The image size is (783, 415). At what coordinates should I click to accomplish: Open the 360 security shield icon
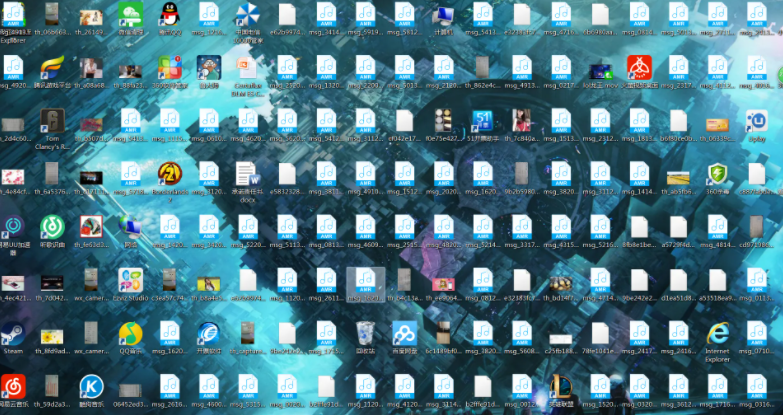717,175
